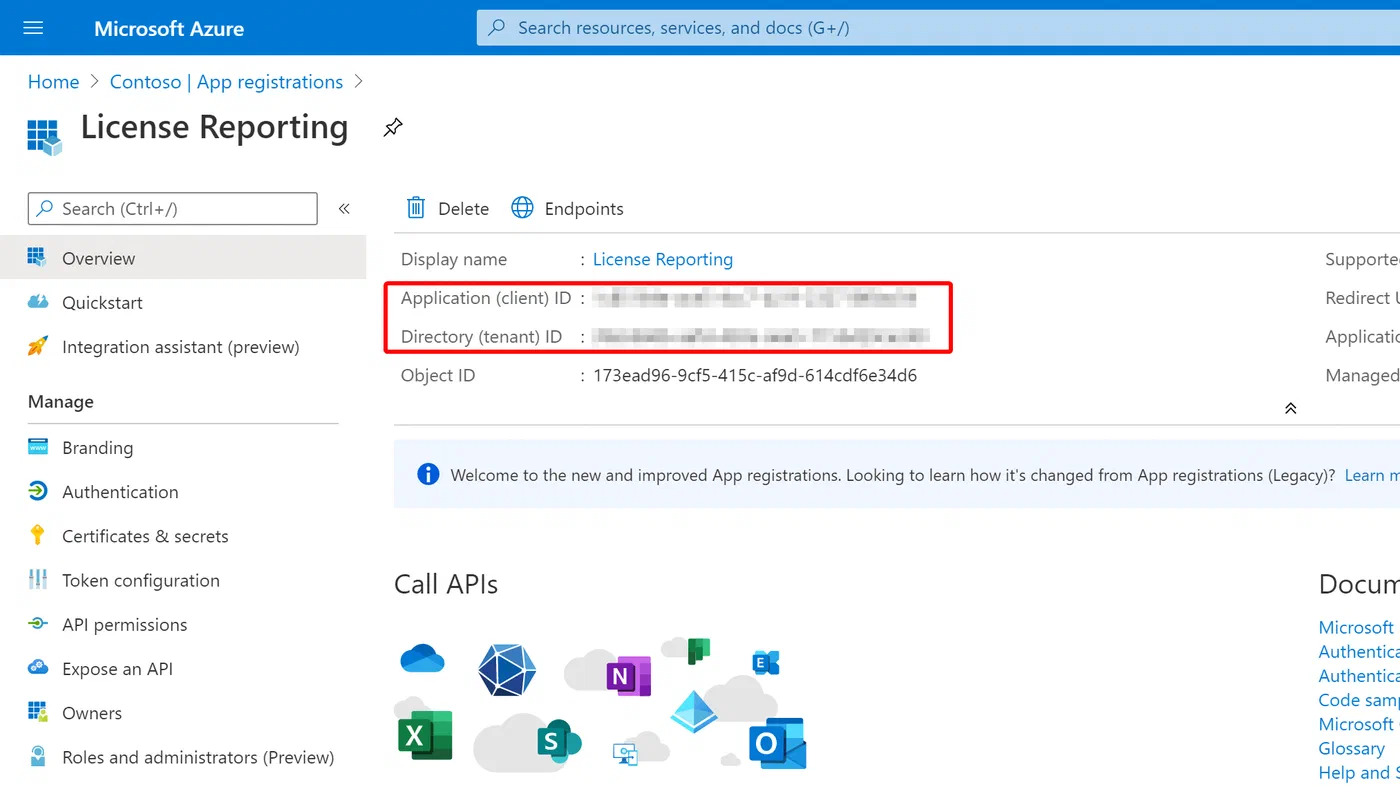The image size is (1400, 787).
Task: Click the Roles and administrators icon
Action: point(37,756)
